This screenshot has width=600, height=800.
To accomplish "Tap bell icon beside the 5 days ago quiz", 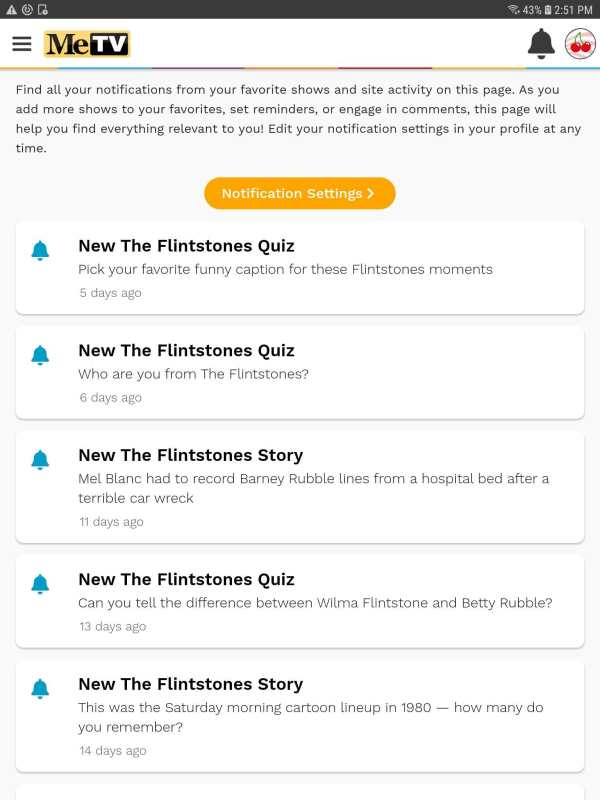I will coord(40,251).
